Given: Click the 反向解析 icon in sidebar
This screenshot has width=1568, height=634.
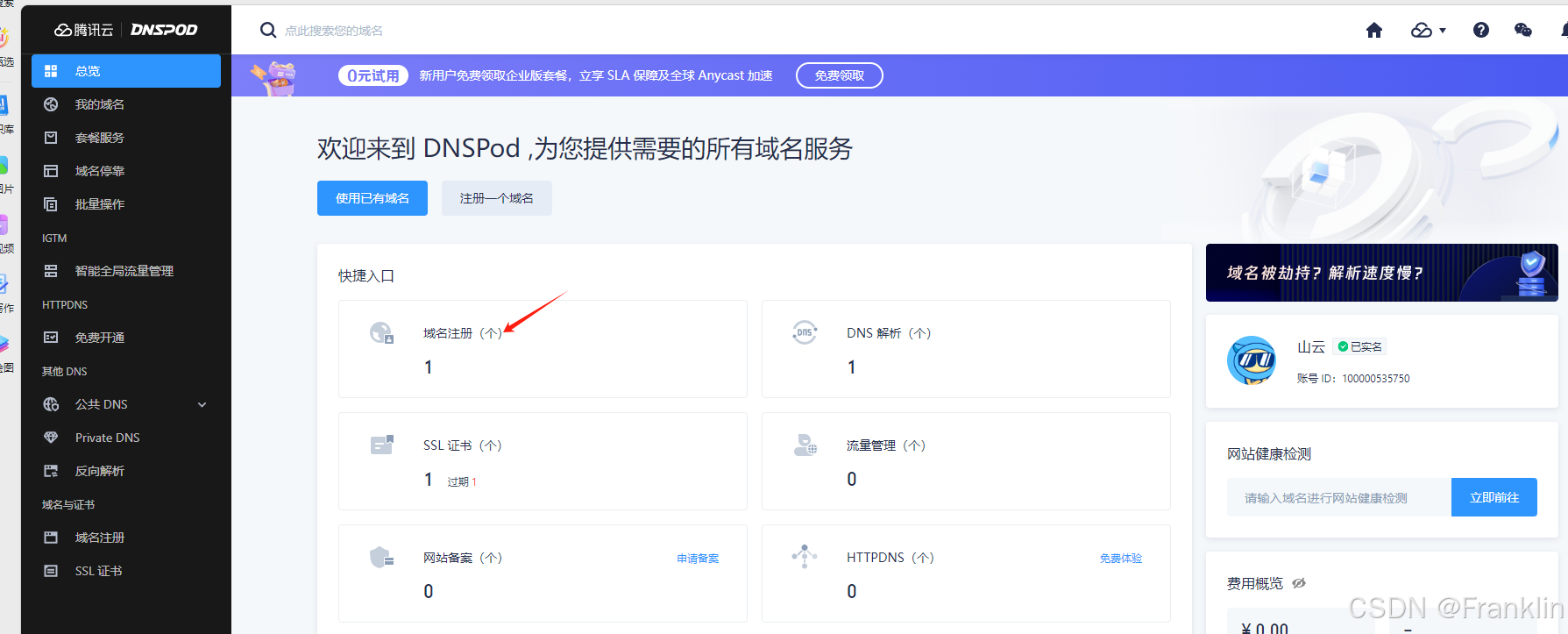Looking at the screenshot, I should click(51, 471).
